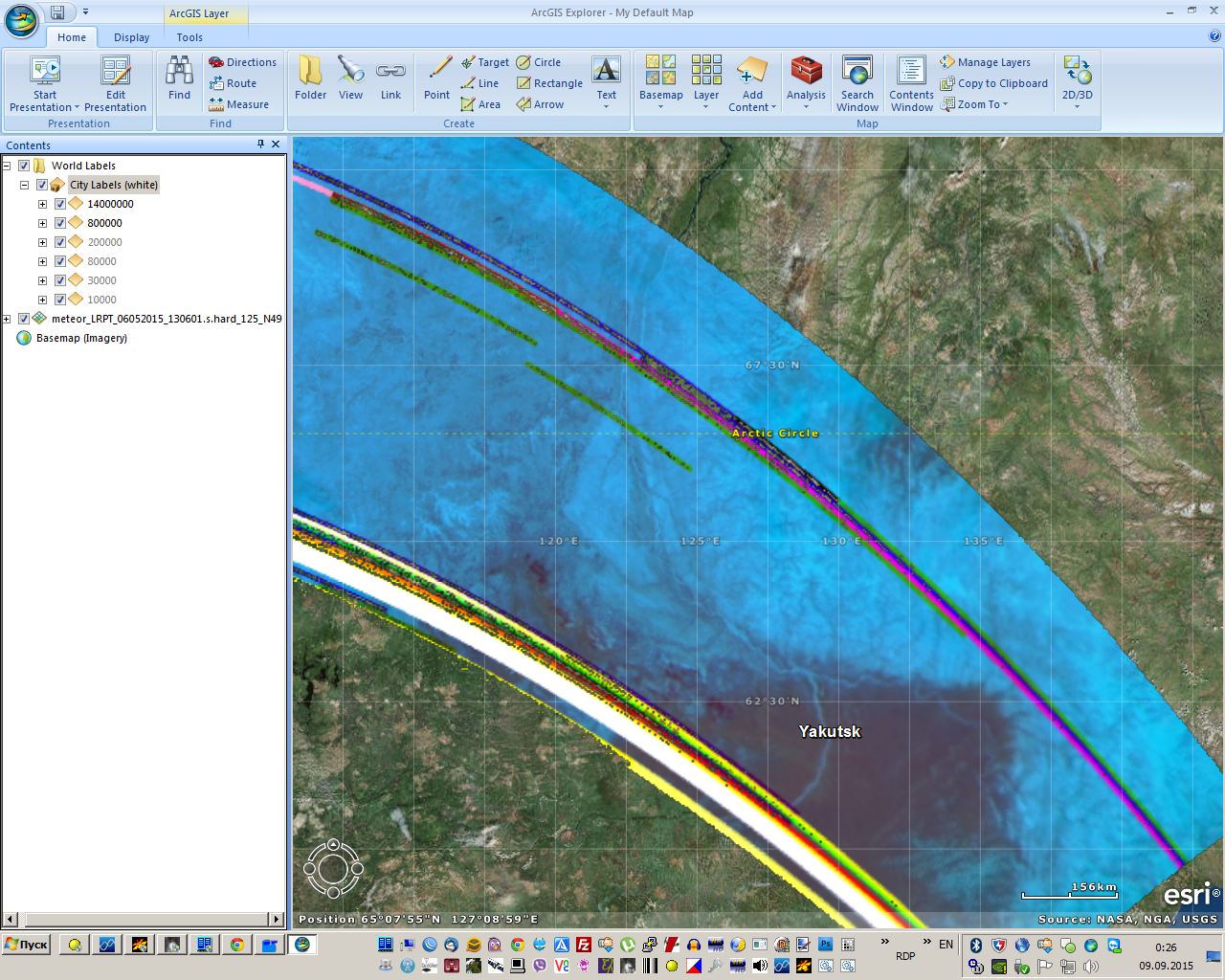1225x980 pixels.
Task: Select the Rectangle drawing tool
Action: click(549, 83)
